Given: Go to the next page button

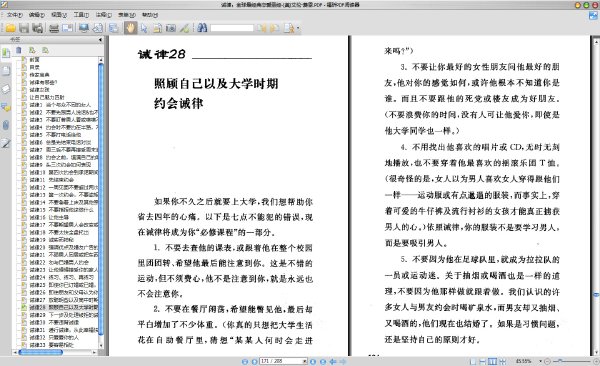Looking at the screenshot, I should 313,361.
